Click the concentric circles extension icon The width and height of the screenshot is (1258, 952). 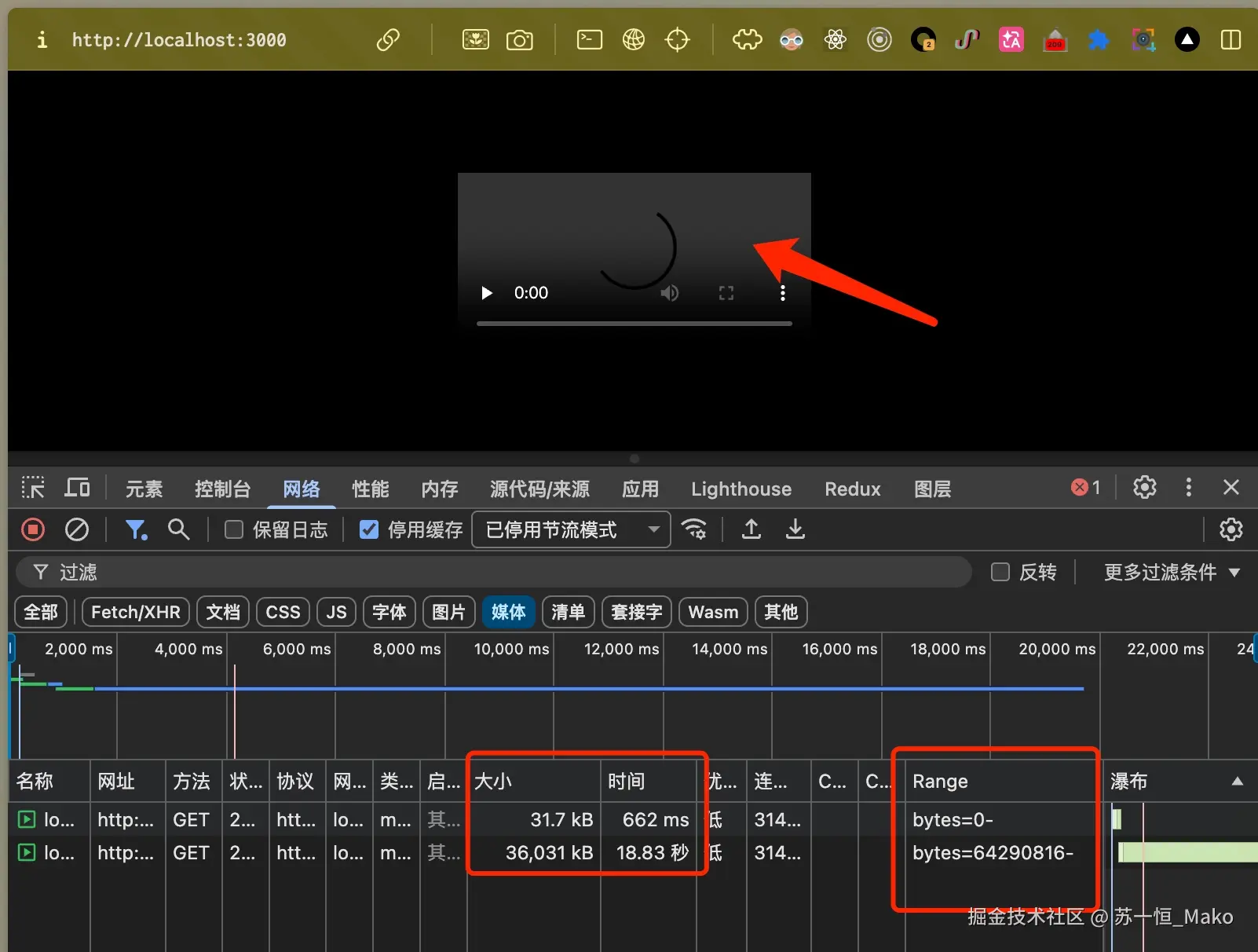tap(880, 39)
